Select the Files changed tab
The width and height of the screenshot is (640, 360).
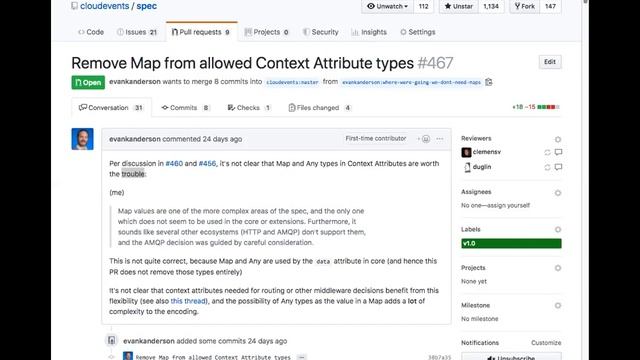(x=320, y=108)
